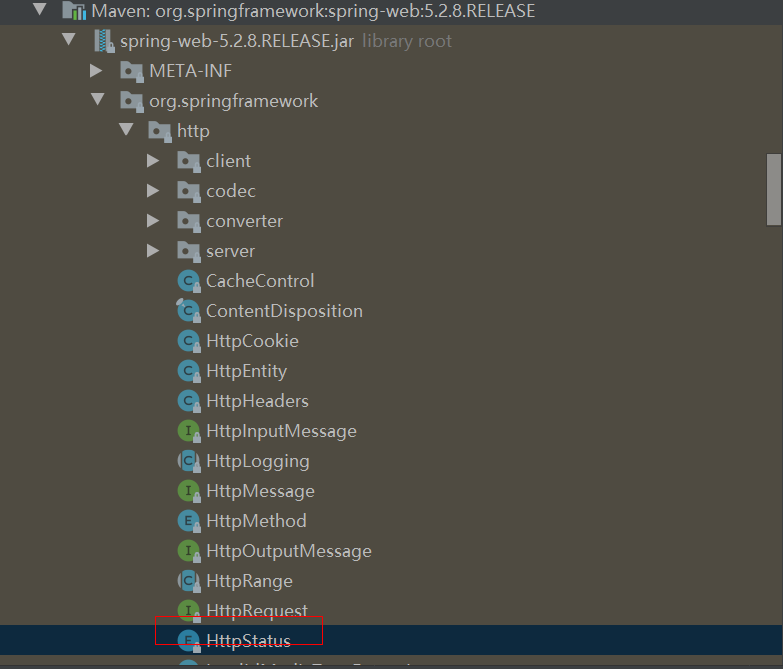Viewport: 783px width, 669px height.
Task: Select the HttpMethod enum
Action: pyautogui.click(x=257, y=521)
